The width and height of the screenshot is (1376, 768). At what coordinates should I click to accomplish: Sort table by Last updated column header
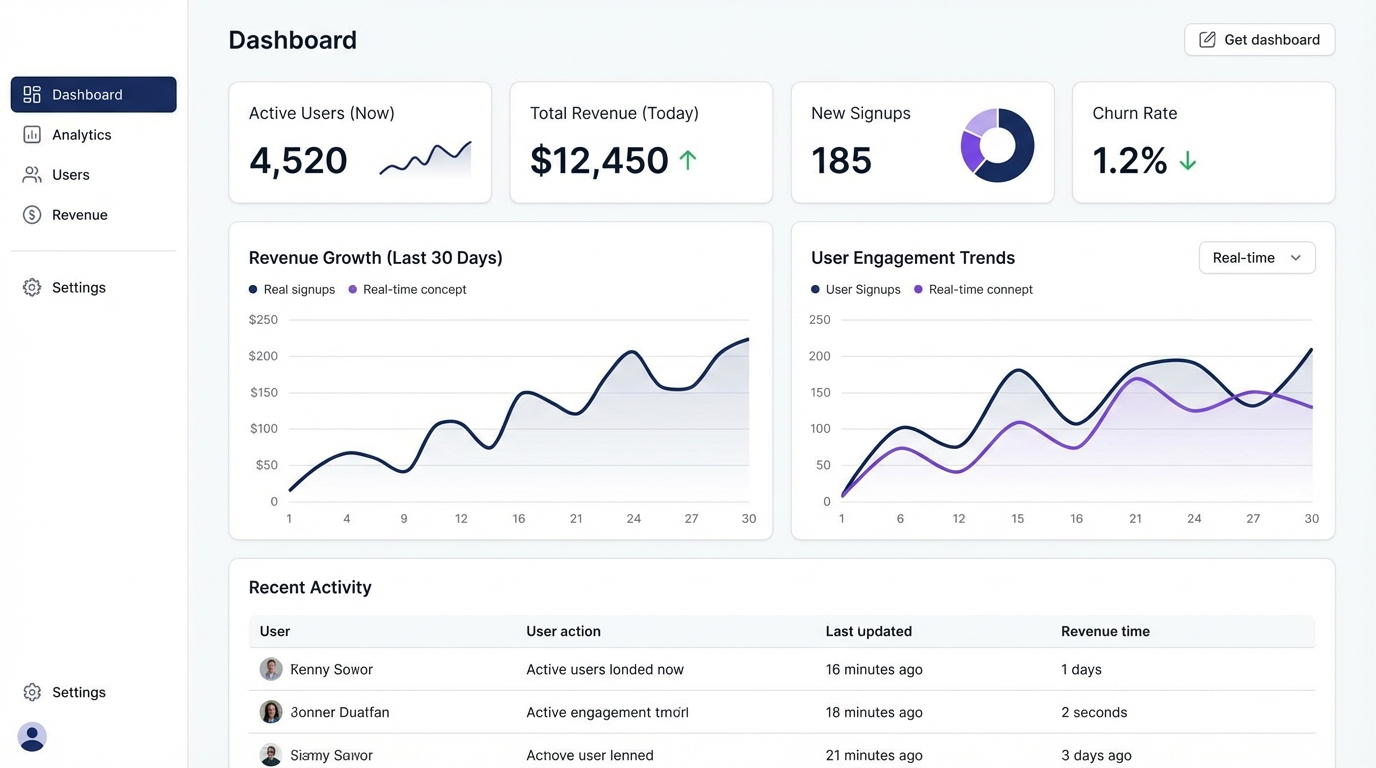pyautogui.click(x=868, y=632)
